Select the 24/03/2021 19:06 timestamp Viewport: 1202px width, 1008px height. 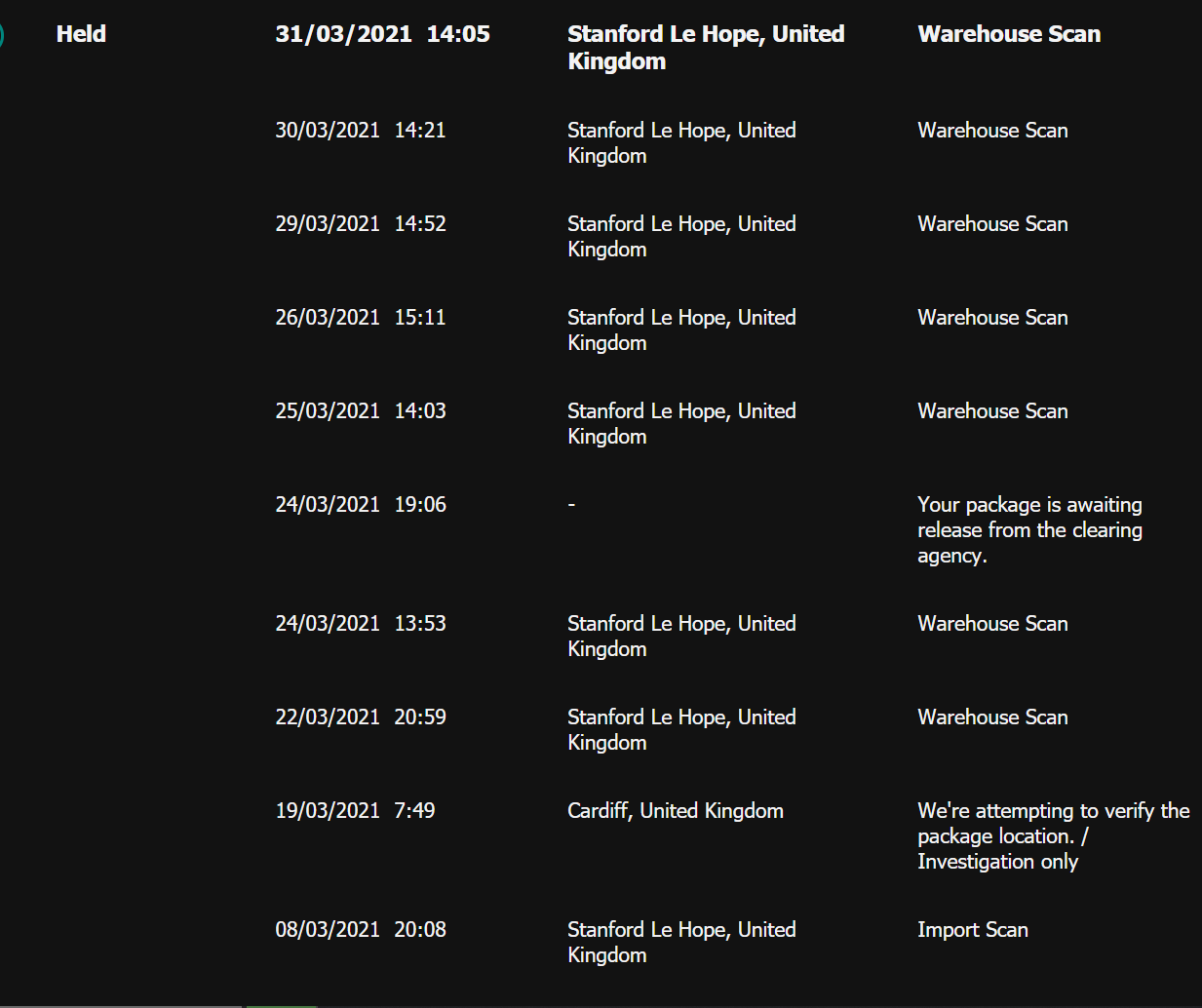[x=360, y=505]
